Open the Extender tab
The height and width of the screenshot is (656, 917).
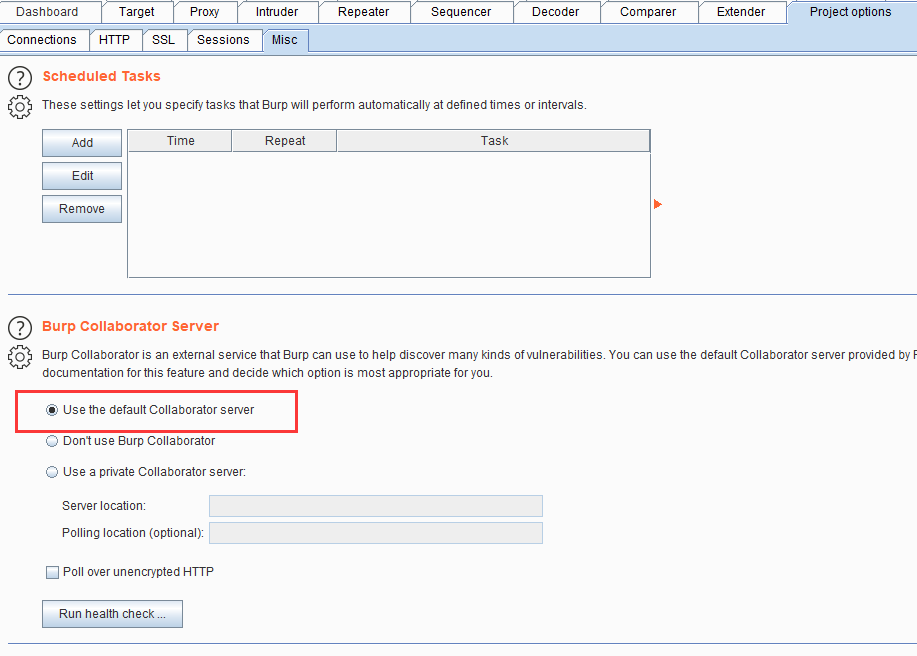(x=741, y=12)
